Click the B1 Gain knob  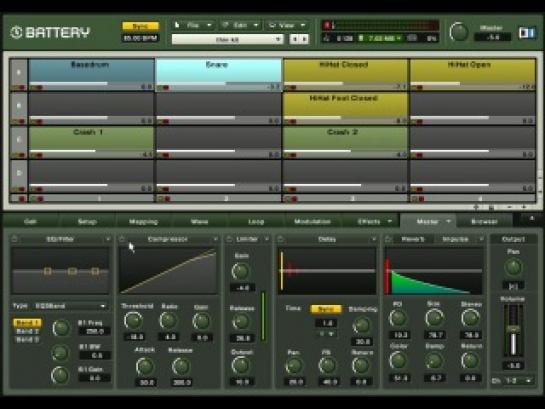(60, 375)
